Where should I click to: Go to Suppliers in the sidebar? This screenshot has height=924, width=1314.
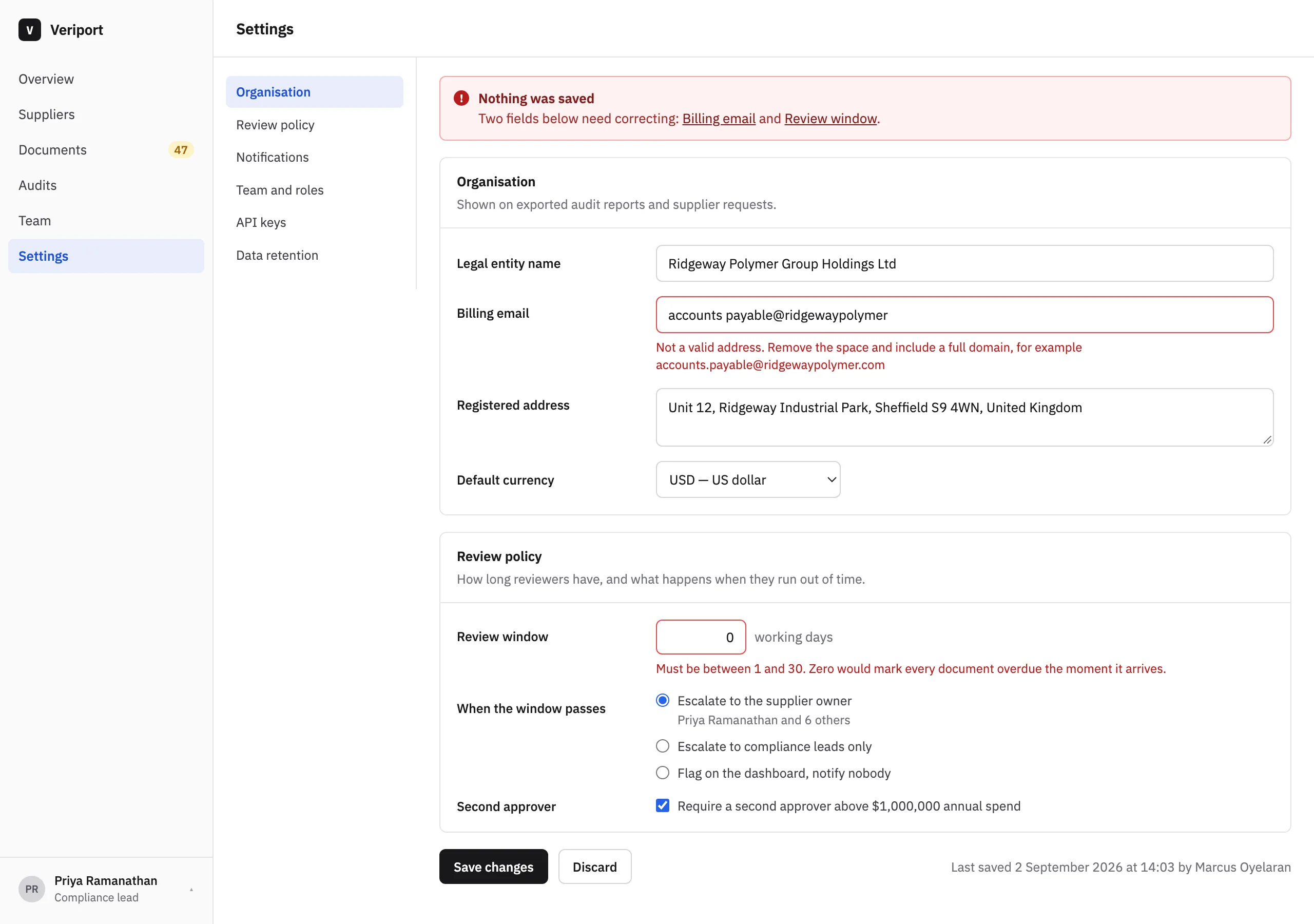pos(106,114)
